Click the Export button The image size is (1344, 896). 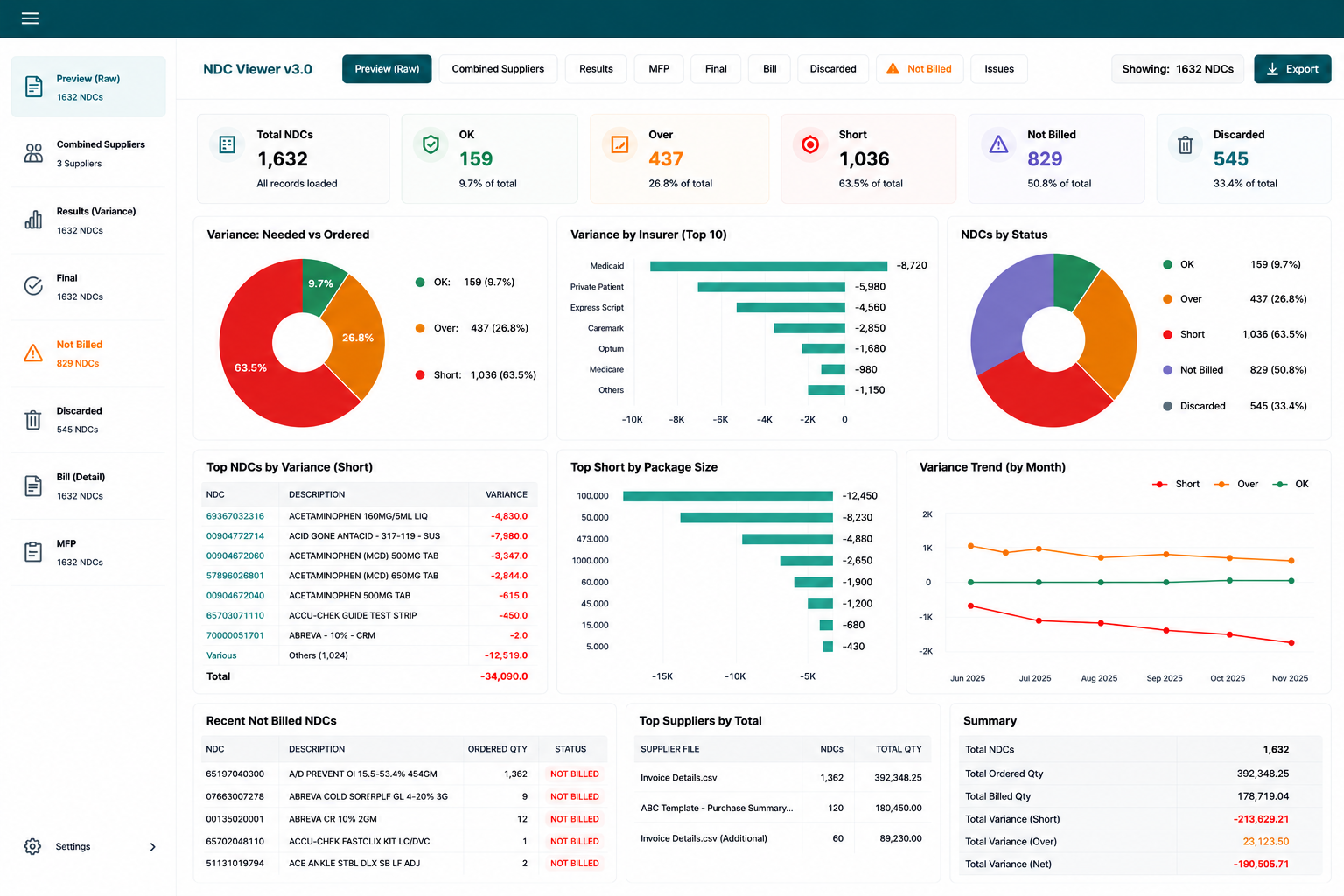[x=1292, y=69]
